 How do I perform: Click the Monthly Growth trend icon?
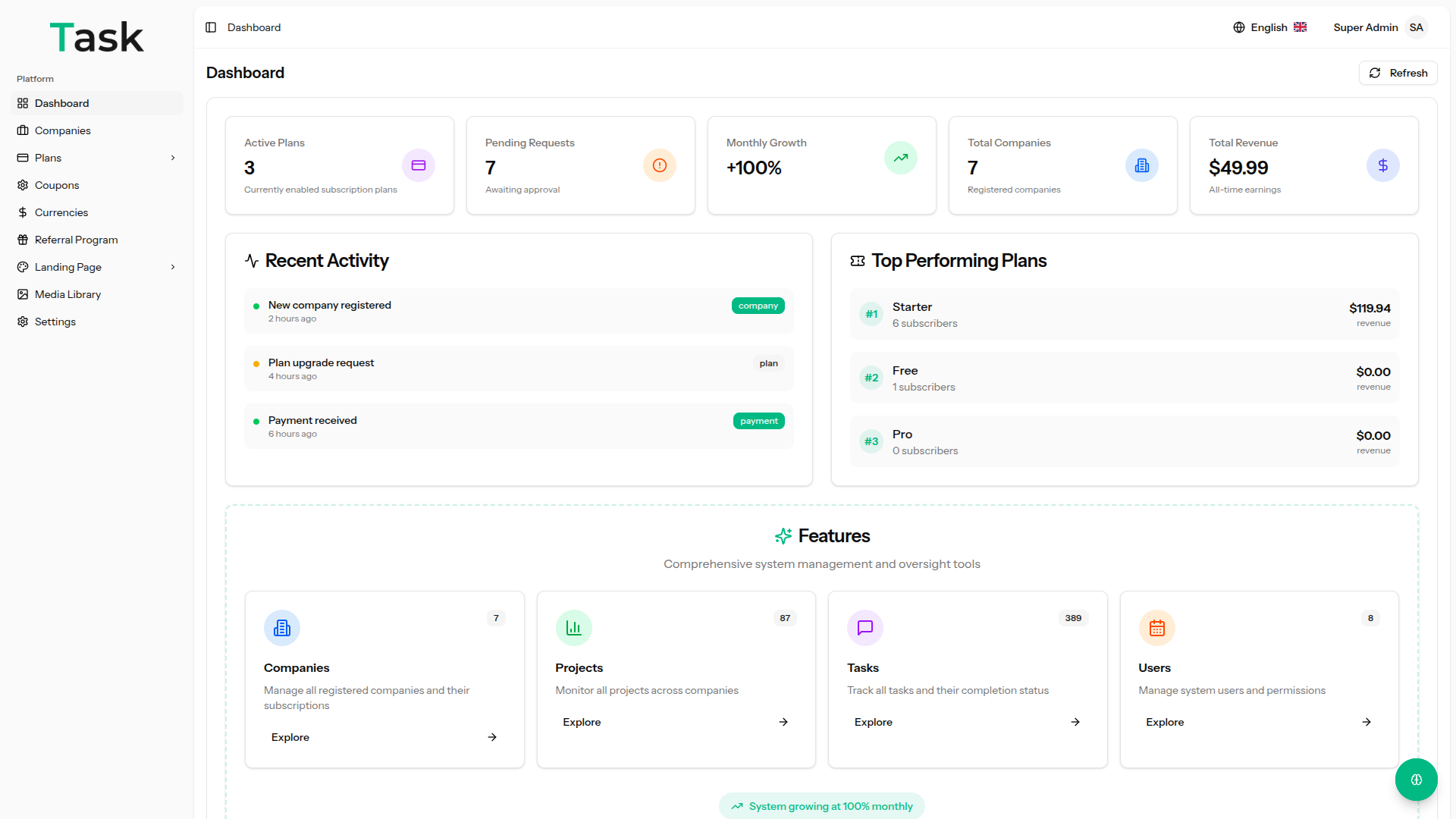tap(901, 158)
